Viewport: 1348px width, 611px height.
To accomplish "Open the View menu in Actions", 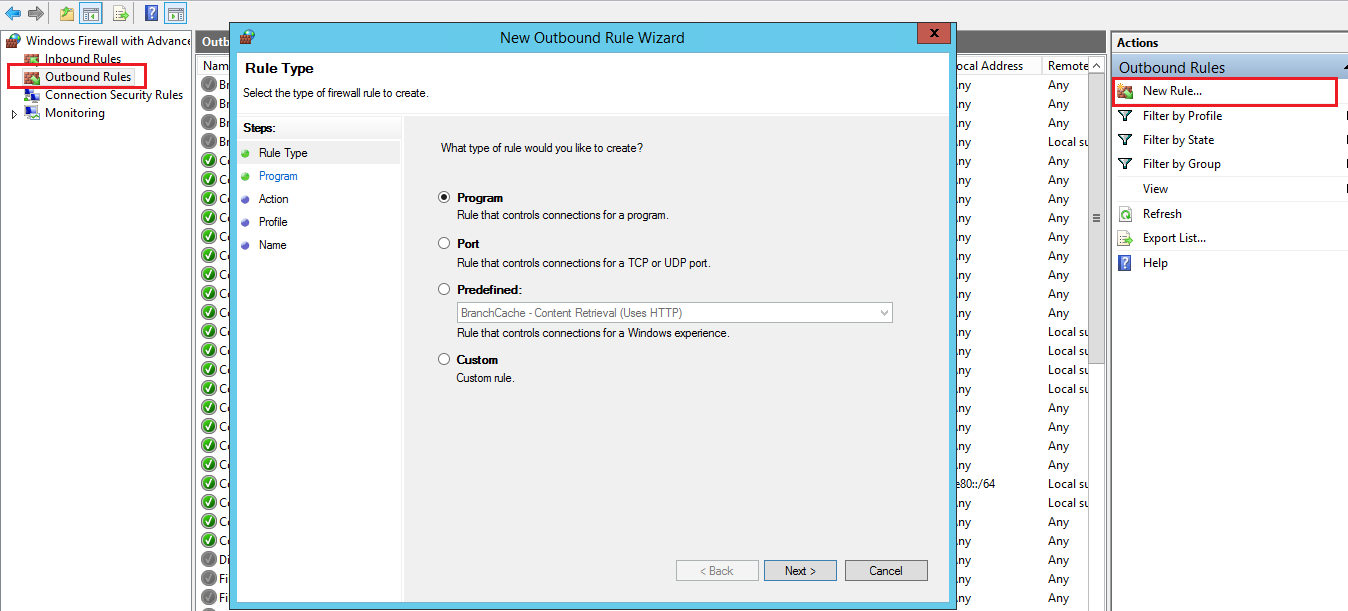I will tap(1155, 188).
